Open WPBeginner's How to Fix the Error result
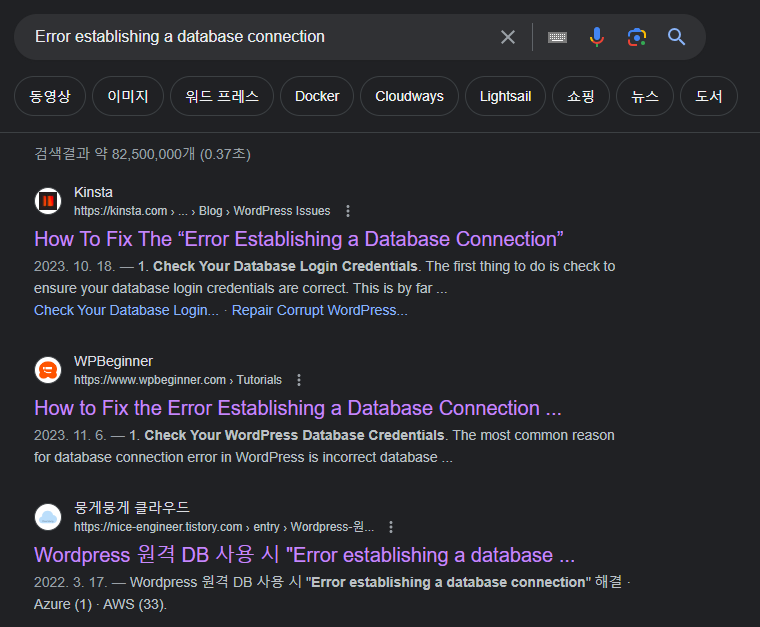This screenshot has height=627, width=760. pyautogui.click(x=298, y=408)
